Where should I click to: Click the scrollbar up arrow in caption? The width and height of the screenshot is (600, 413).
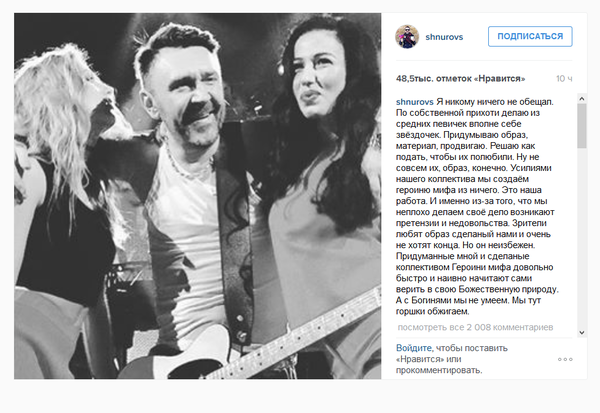point(582,99)
